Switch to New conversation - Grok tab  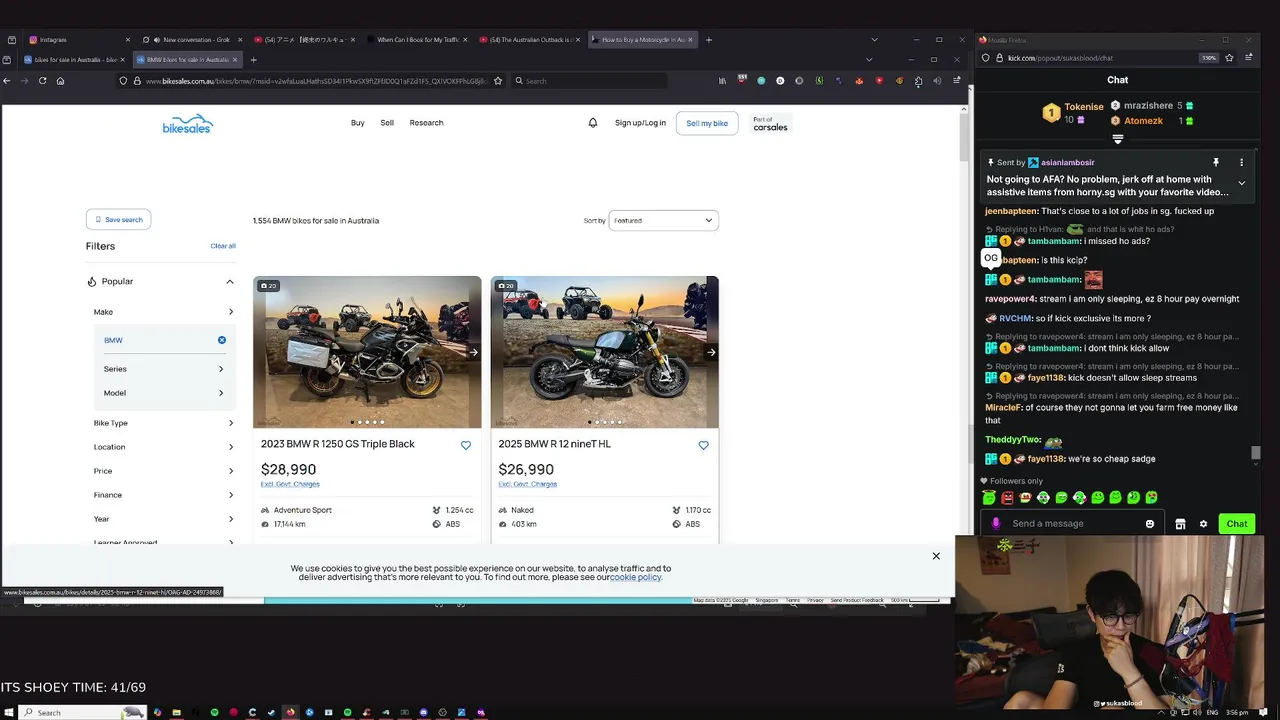click(190, 40)
